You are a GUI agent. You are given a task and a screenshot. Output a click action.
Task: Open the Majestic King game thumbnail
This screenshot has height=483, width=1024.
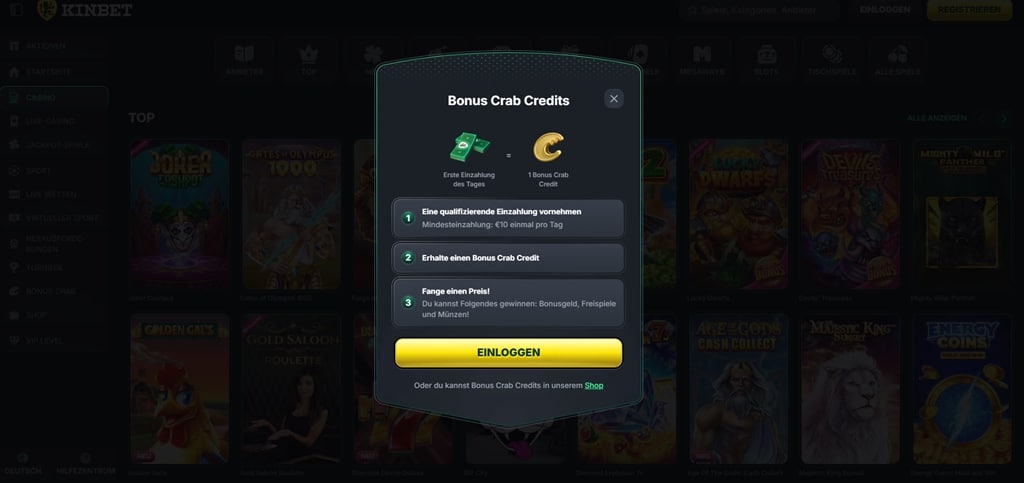click(x=850, y=390)
